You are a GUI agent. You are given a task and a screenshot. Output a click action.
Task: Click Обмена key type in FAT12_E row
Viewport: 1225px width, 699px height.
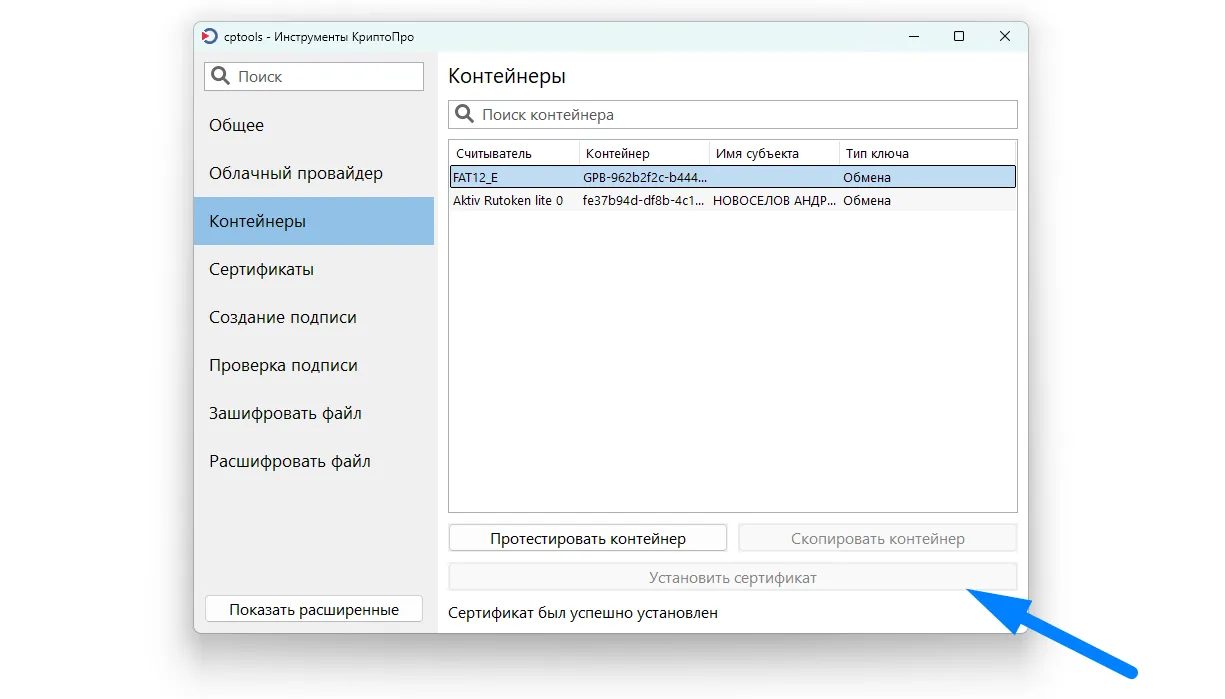tap(867, 178)
